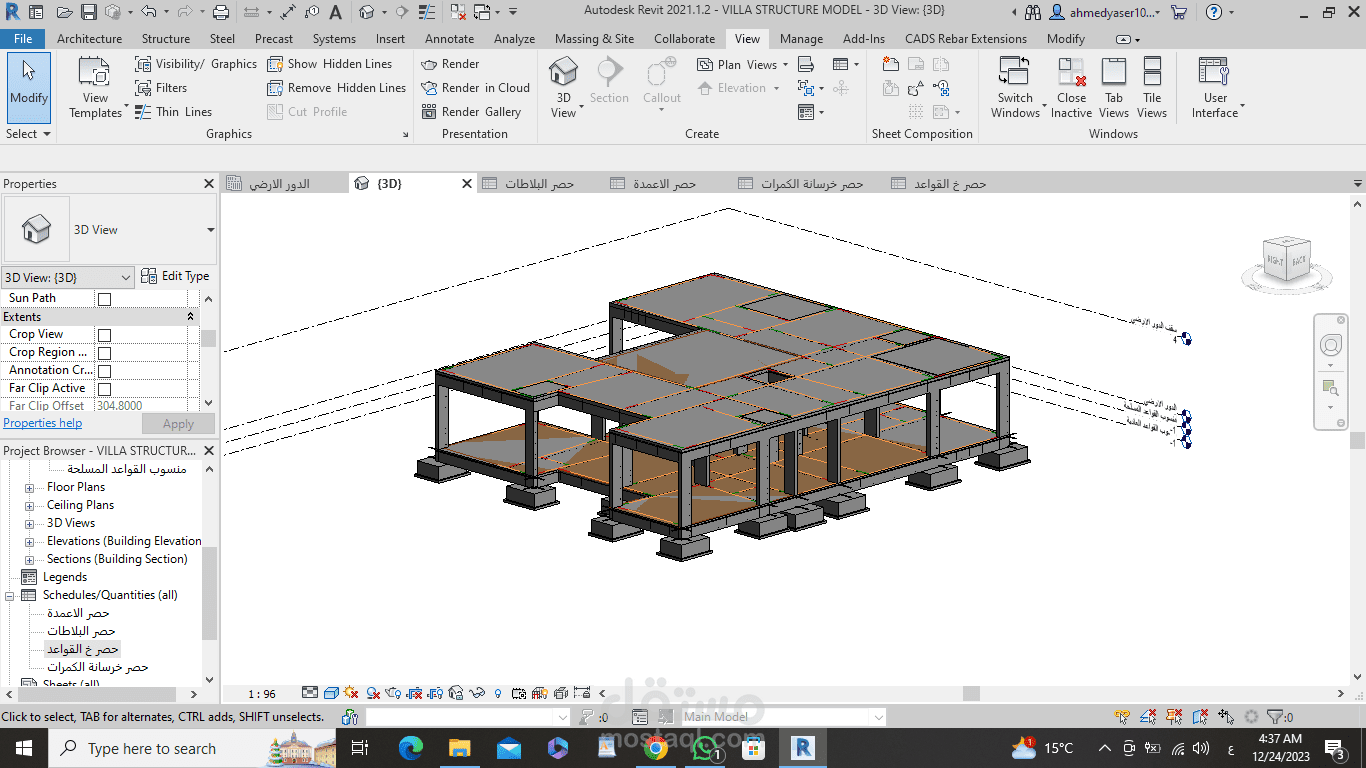The width and height of the screenshot is (1366, 768).
Task: Click the Edit Type button
Action: point(175,277)
